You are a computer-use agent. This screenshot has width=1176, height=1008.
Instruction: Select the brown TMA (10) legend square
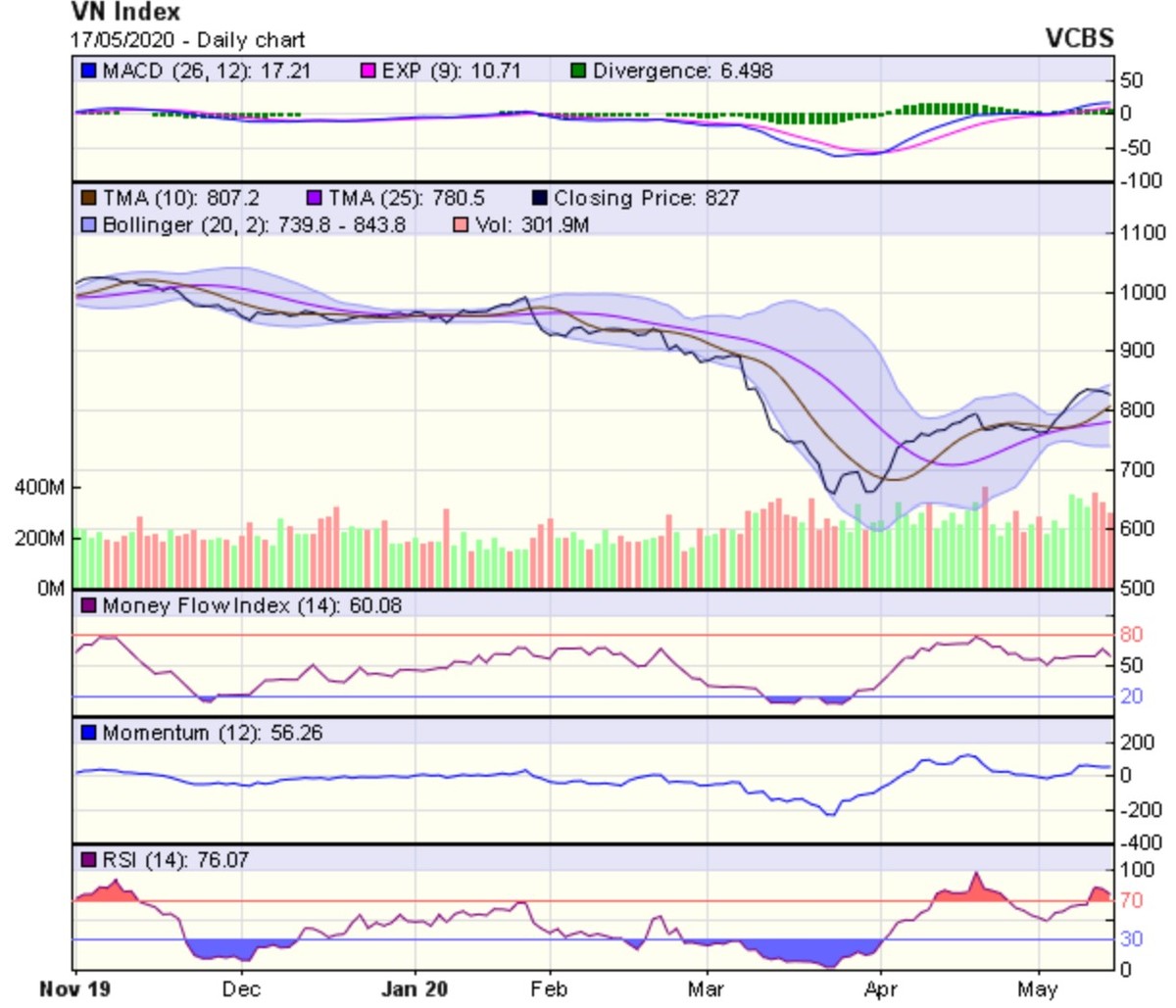[x=89, y=199]
